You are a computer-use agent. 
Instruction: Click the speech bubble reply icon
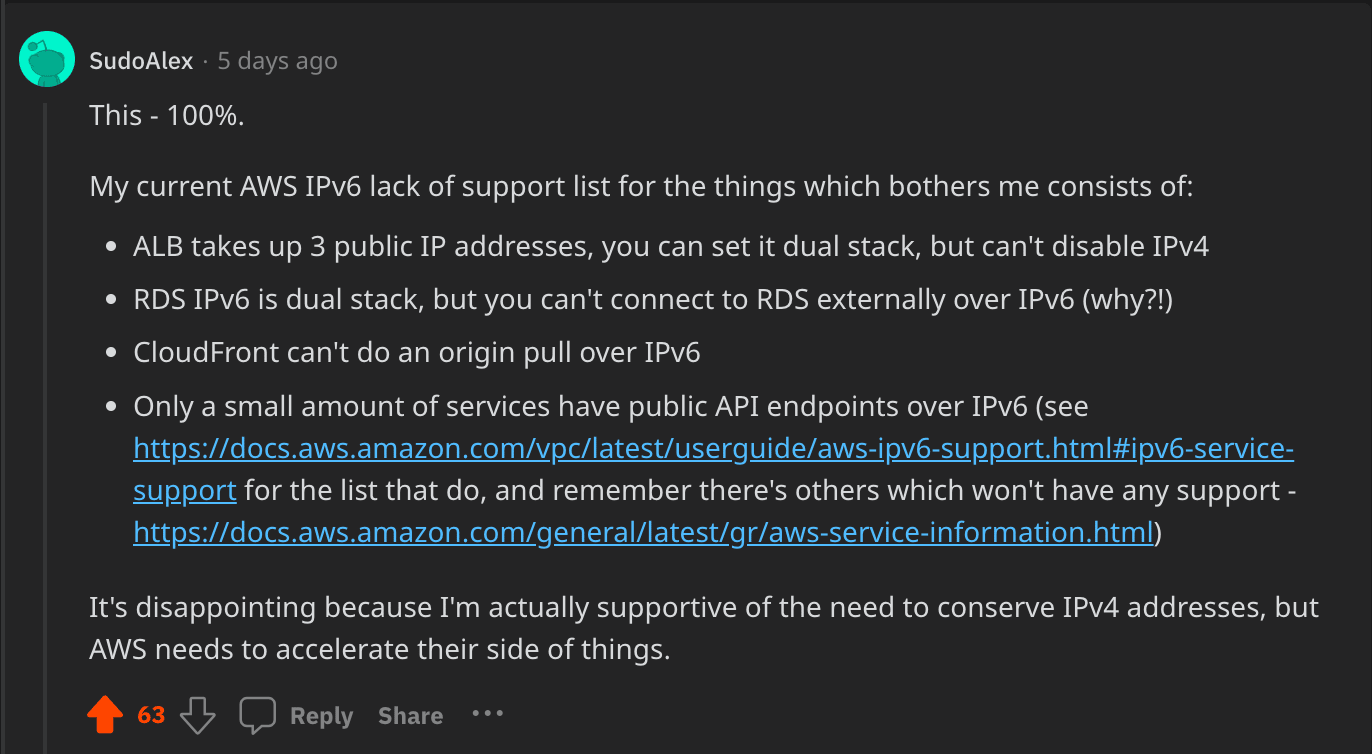pos(257,715)
